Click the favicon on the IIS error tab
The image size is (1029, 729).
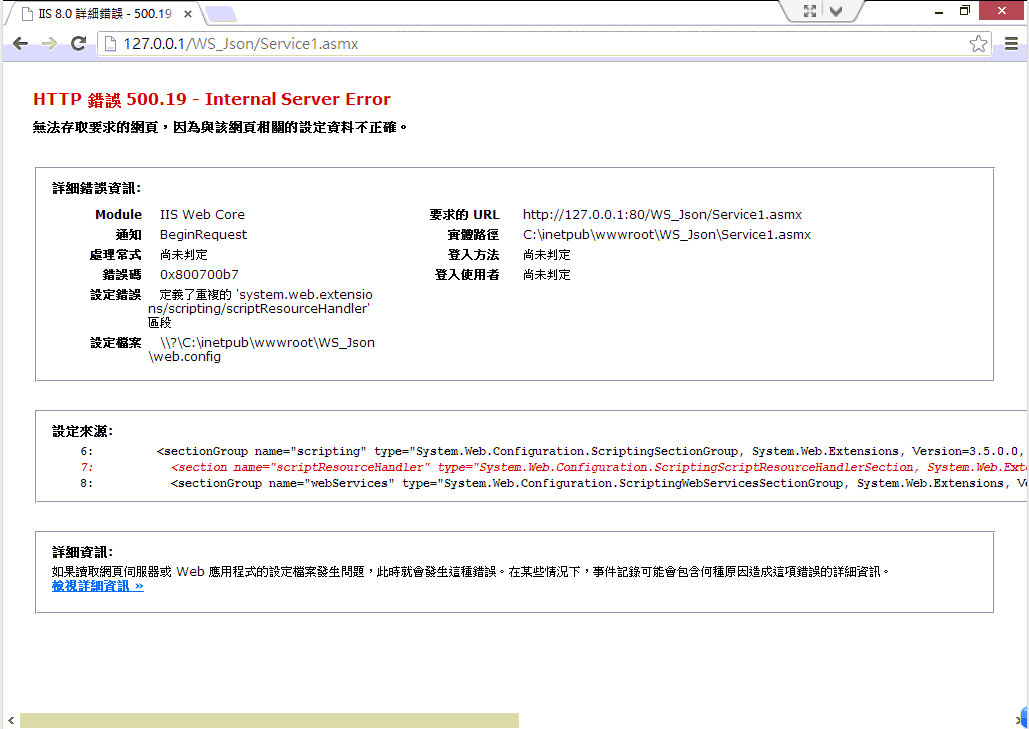[26, 14]
